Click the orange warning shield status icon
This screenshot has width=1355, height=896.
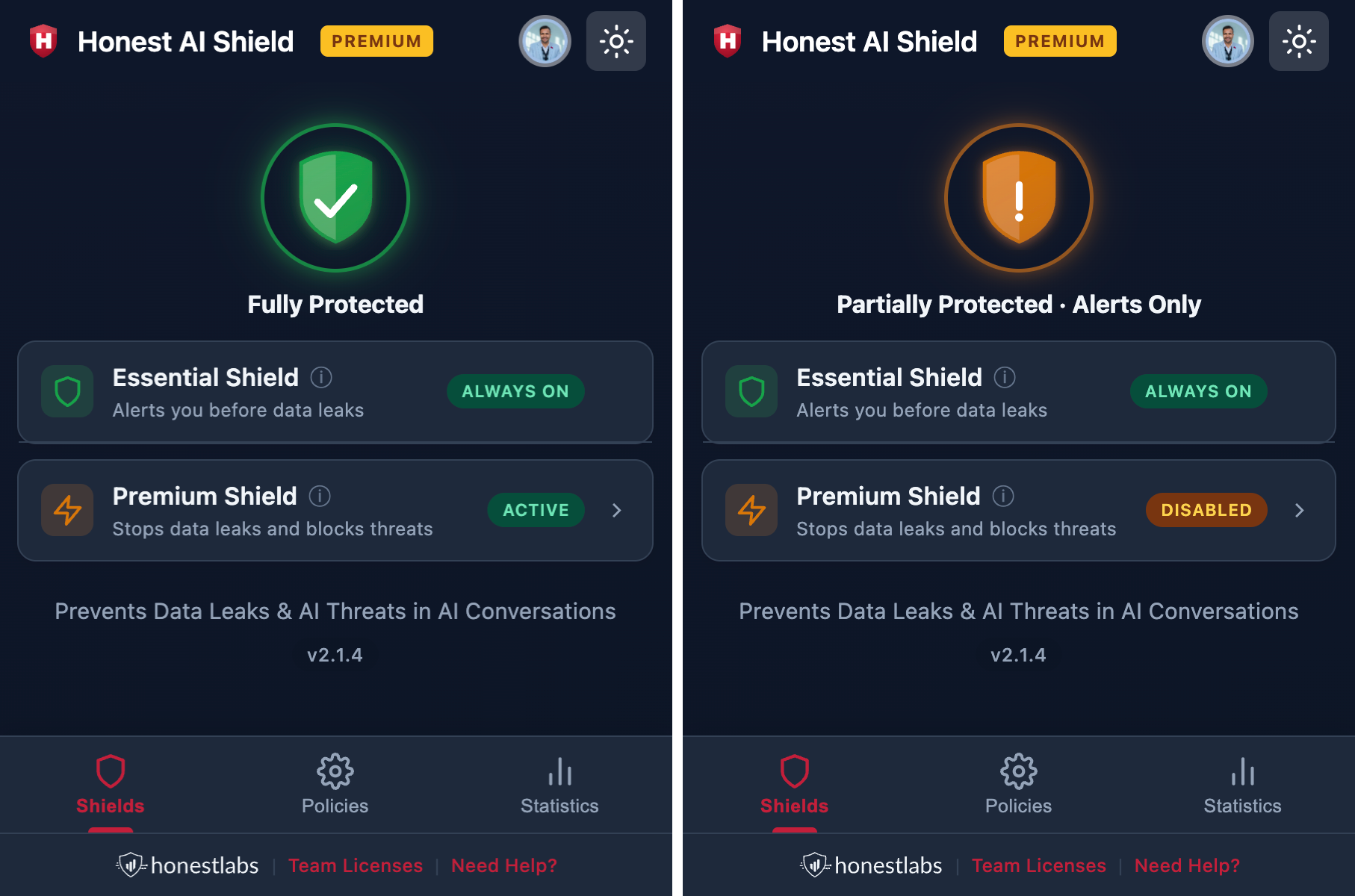tap(1018, 198)
